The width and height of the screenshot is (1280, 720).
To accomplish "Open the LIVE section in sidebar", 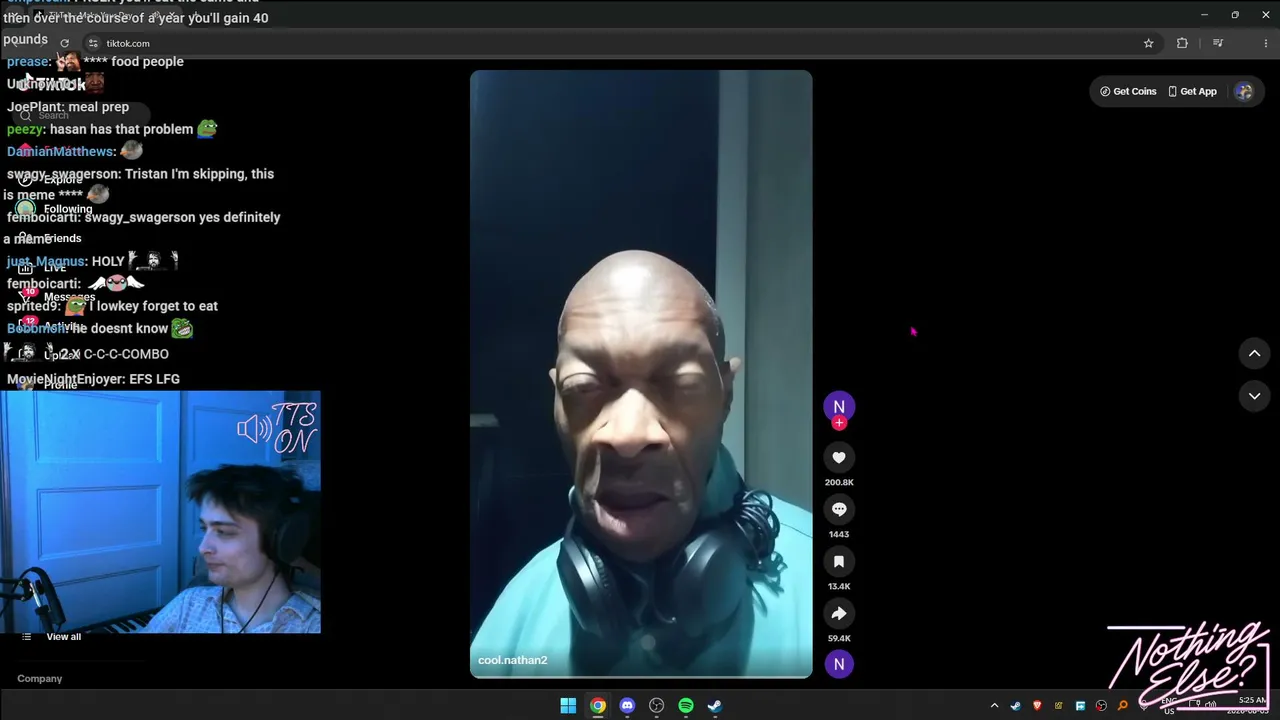I will pos(55,268).
